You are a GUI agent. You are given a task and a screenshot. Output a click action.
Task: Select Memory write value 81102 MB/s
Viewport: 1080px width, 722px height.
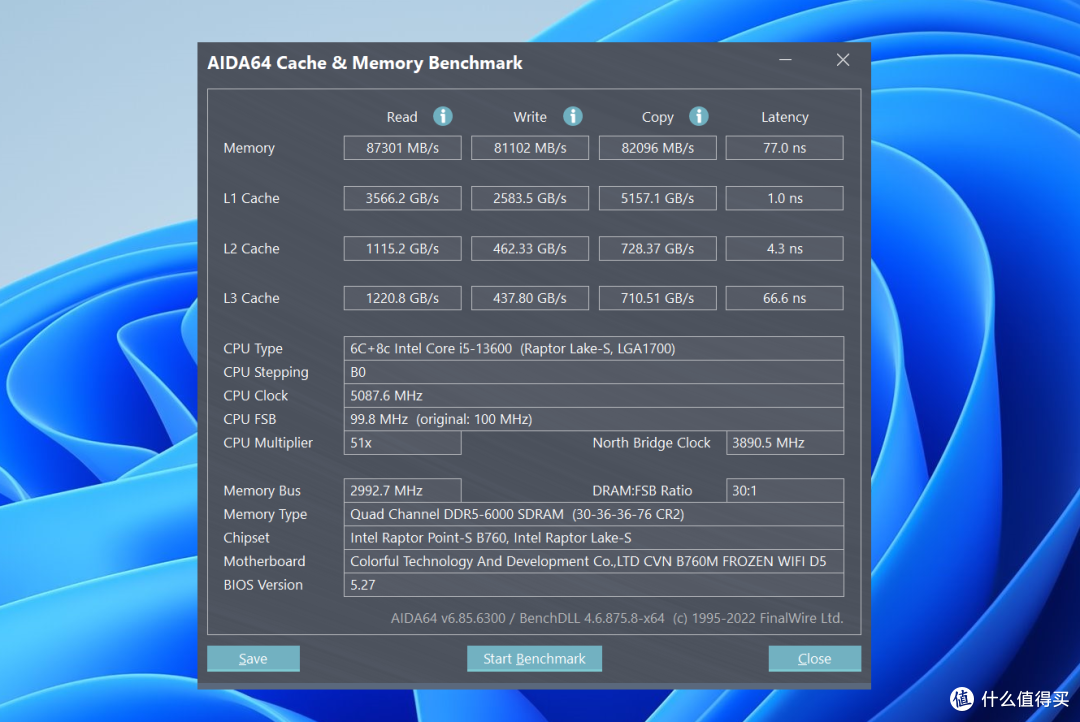click(x=530, y=148)
